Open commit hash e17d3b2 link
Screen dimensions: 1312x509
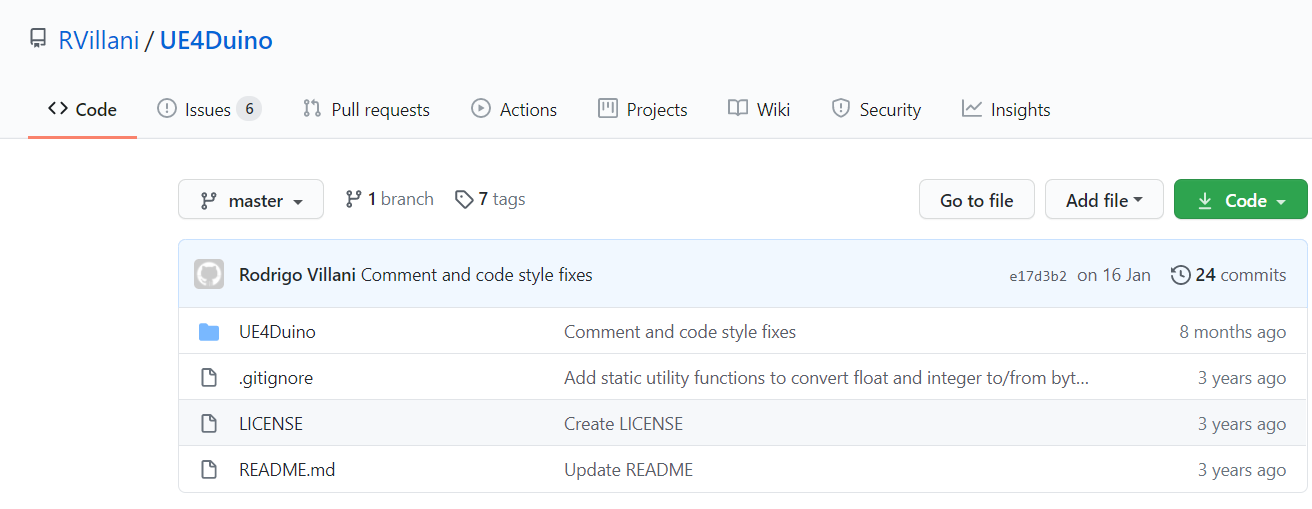[x=1038, y=276]
